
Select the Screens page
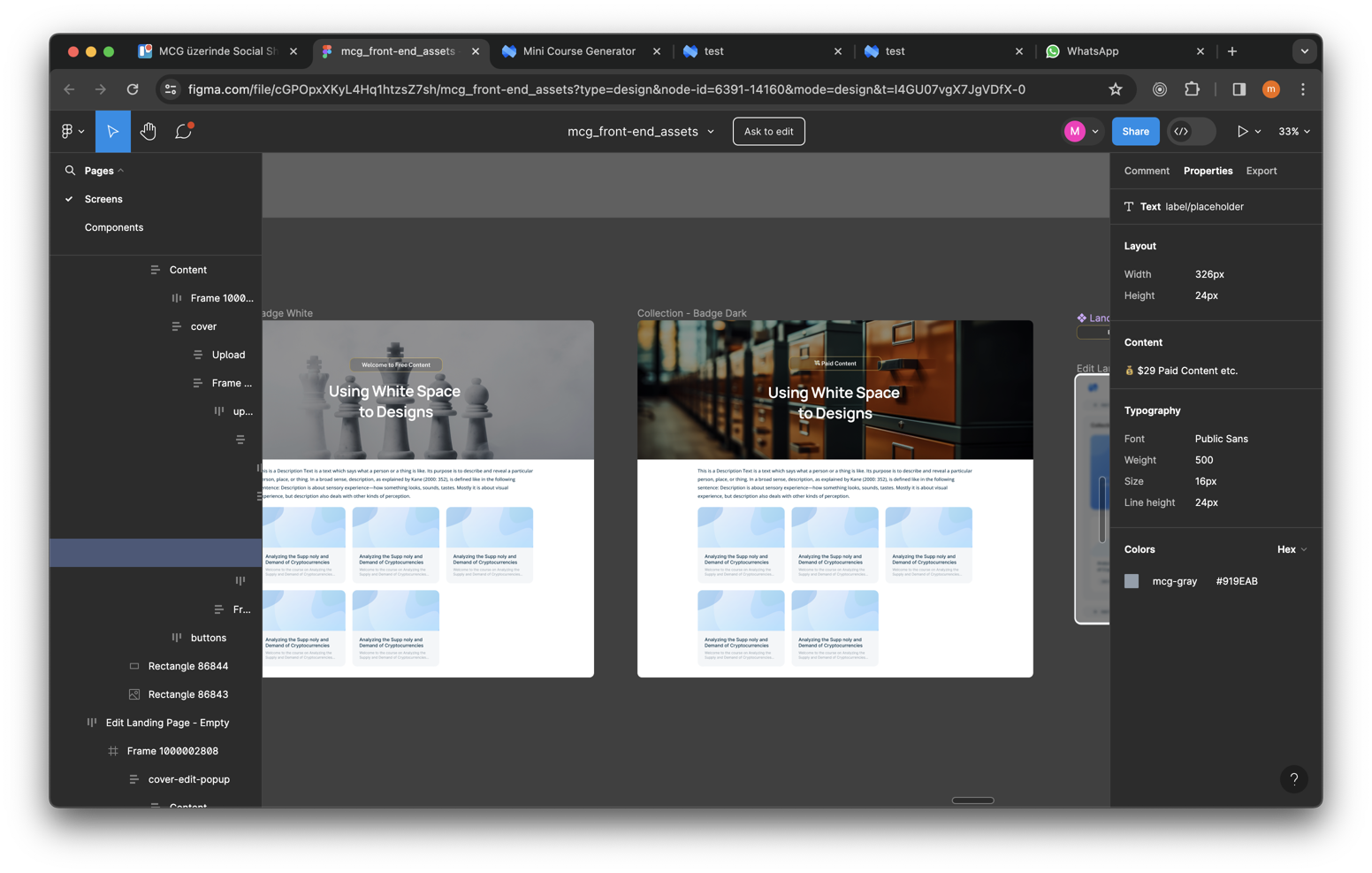103,199
